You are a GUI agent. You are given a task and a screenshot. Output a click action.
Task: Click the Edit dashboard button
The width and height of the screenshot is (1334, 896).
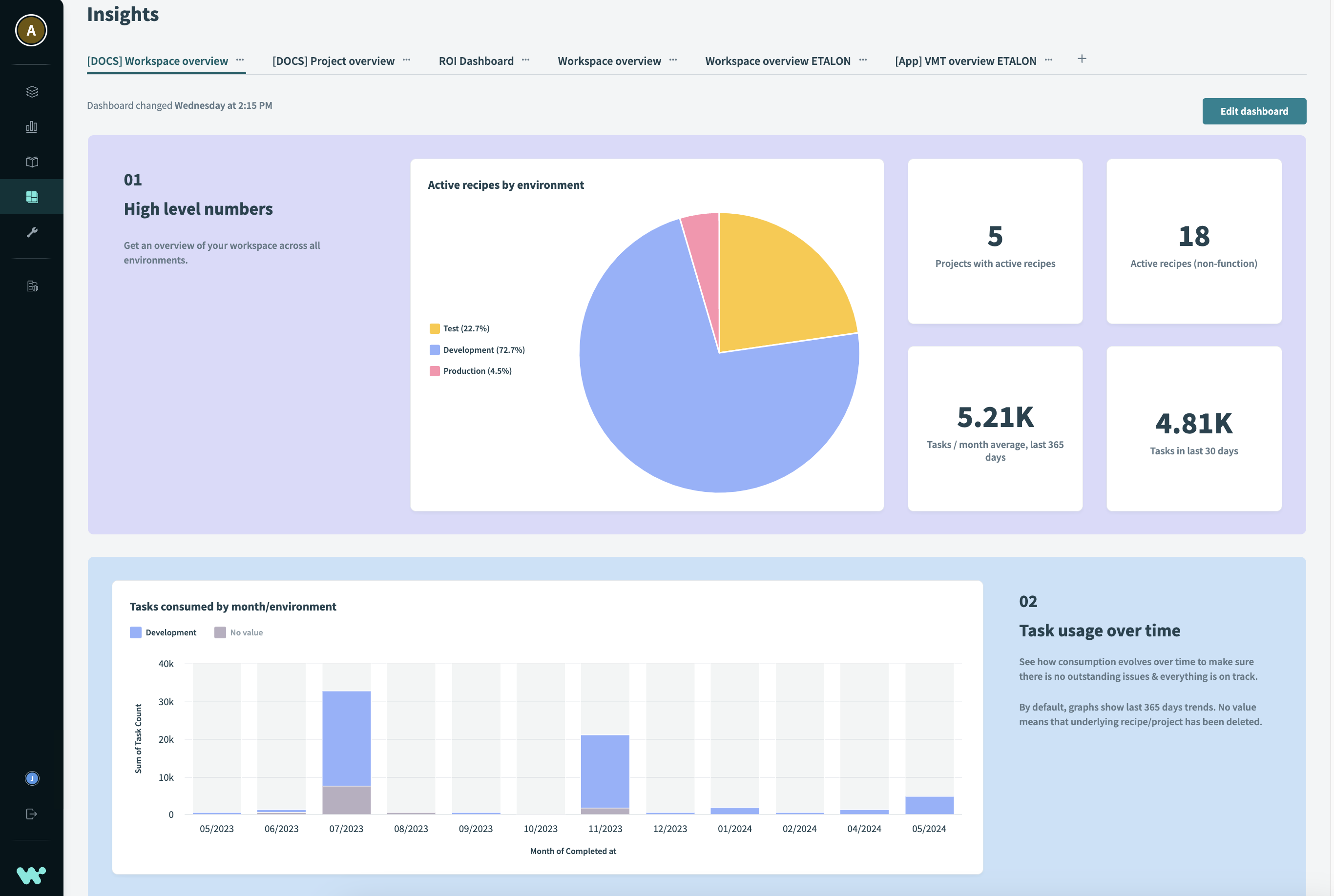(x=1254, y=111)
